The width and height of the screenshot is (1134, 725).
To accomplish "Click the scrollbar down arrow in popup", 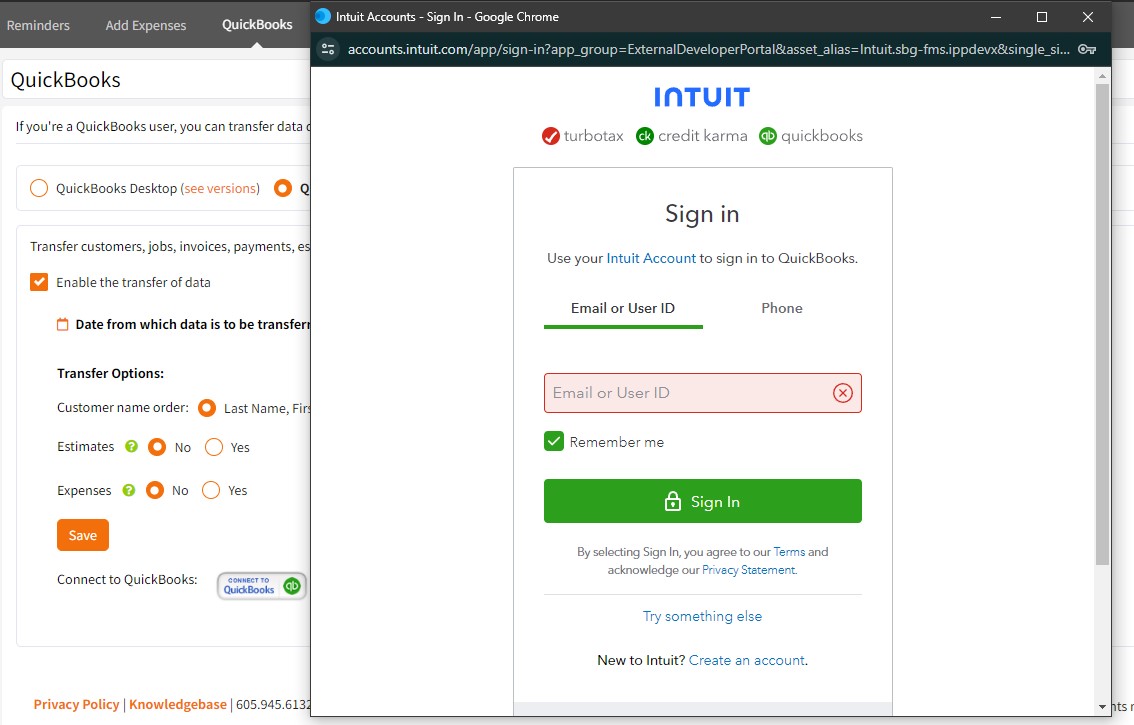I will (1102, 707).
